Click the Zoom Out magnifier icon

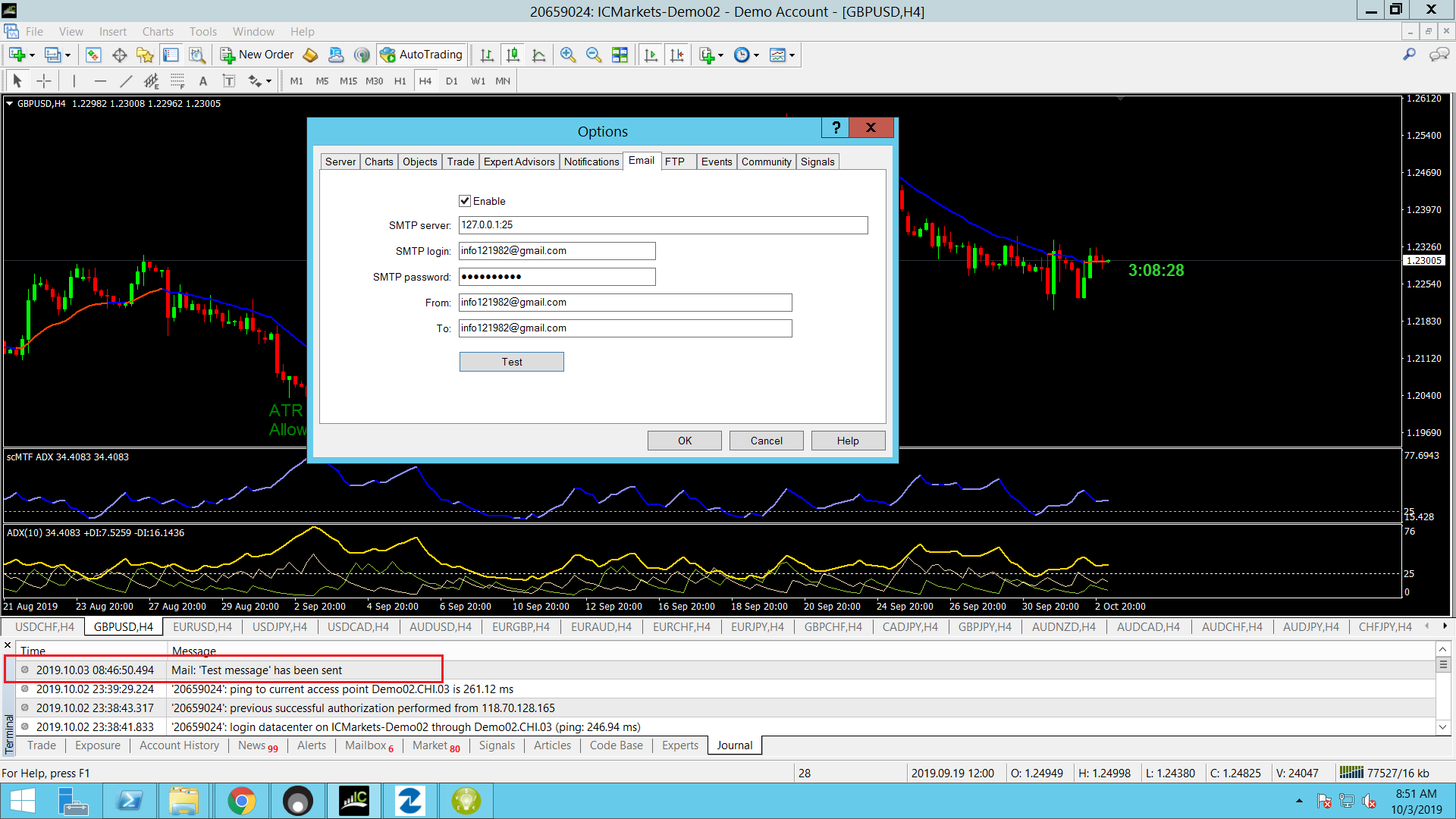(593, 55)
